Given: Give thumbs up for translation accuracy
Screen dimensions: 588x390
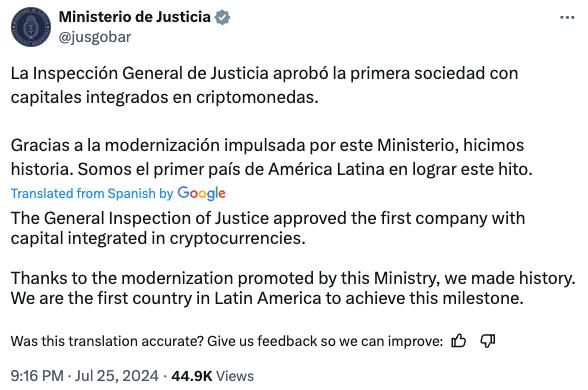Looking at the screenshot, I should [x=459, y=341].
